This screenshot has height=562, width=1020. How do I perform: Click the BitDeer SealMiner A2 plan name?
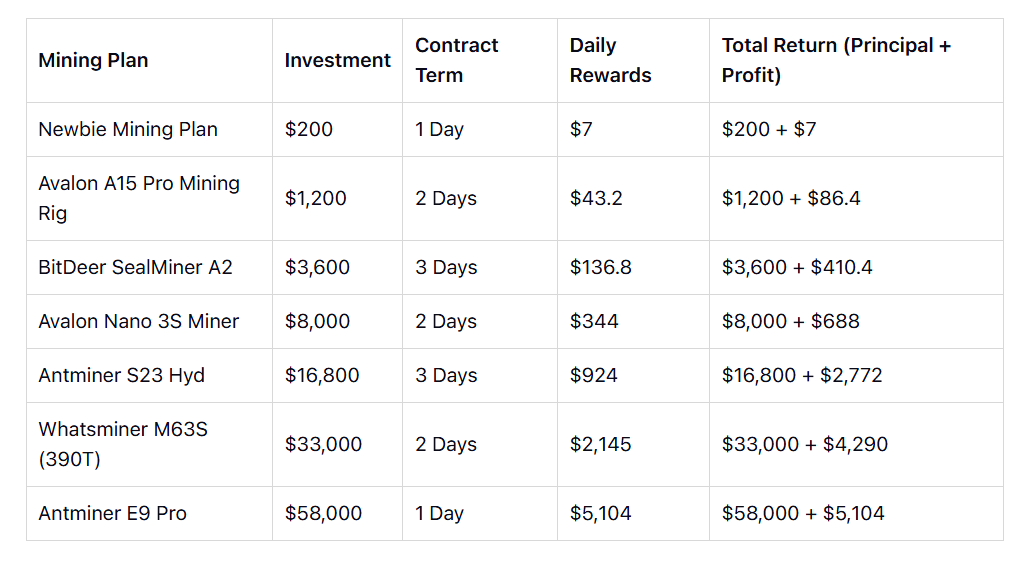(135, 268)
